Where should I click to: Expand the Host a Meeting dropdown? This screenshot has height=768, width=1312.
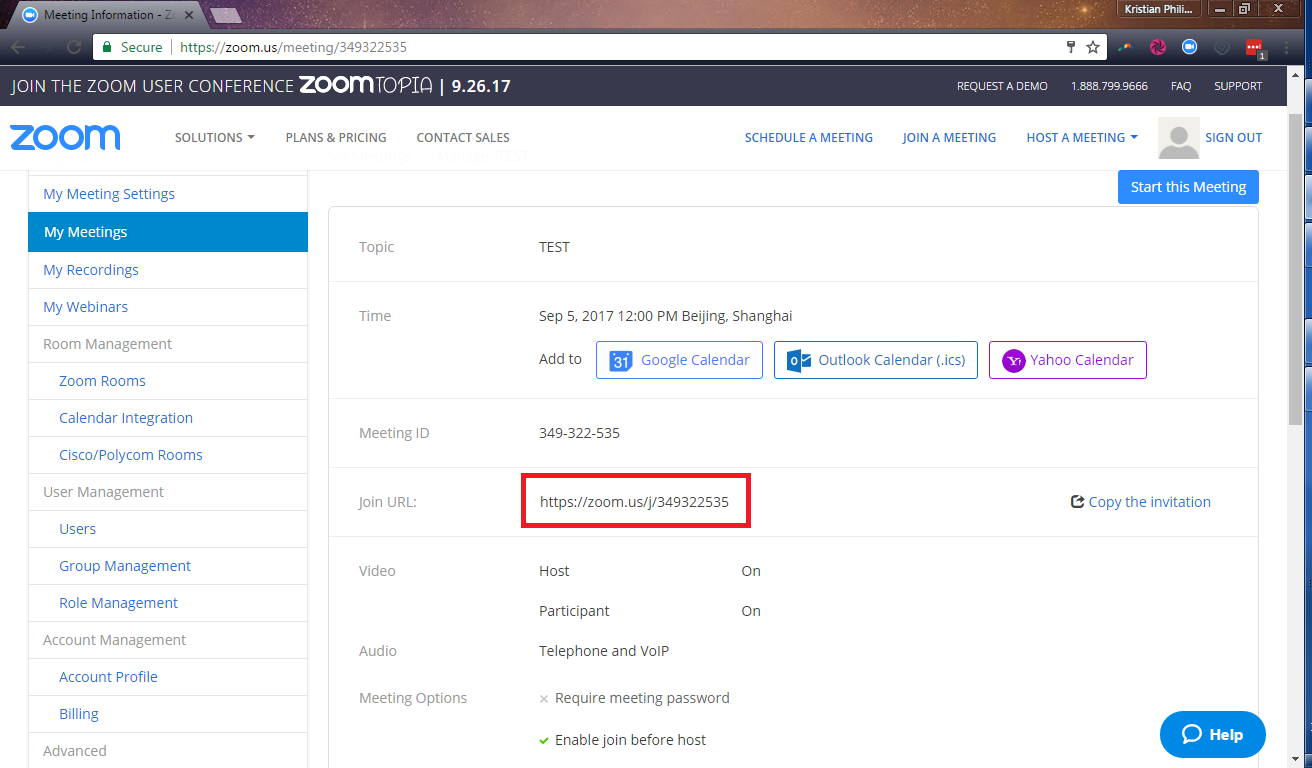[x=1082, y=138]
